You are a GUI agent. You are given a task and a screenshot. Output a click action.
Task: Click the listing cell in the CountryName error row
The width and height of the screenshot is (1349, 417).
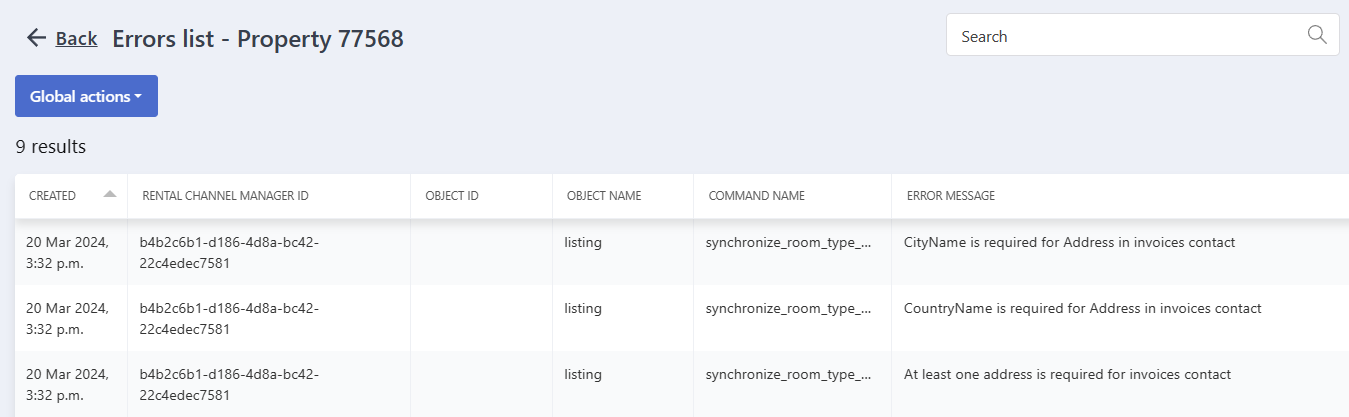(583, 308)
